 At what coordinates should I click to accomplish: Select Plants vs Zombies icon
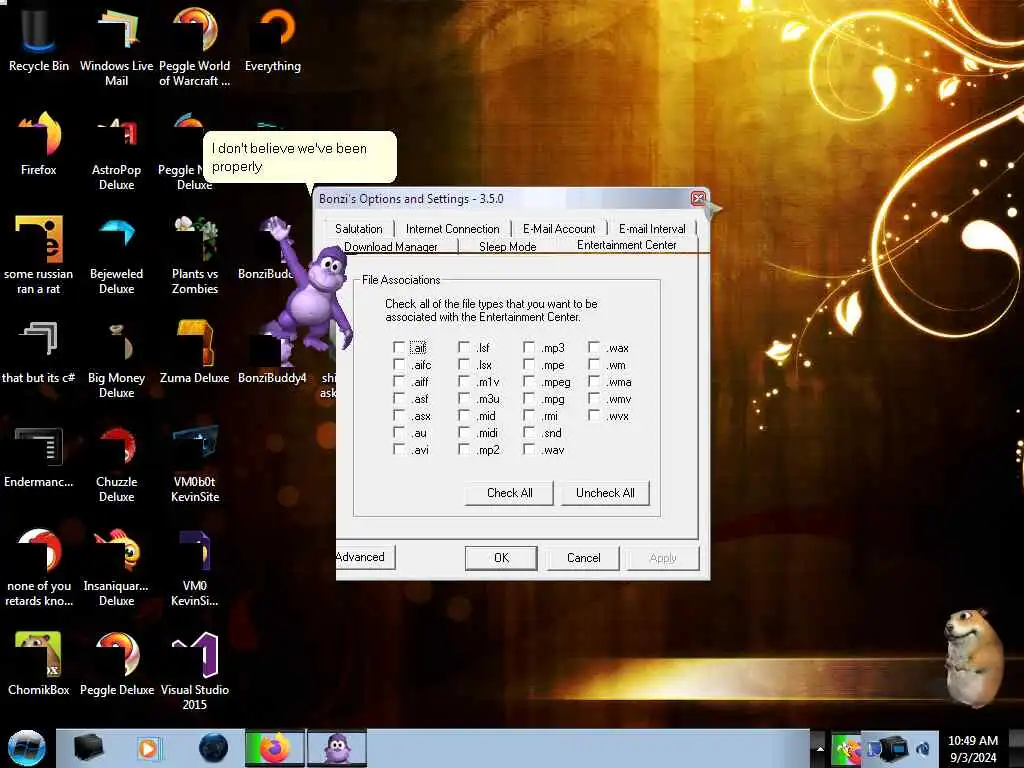point(195,255)
